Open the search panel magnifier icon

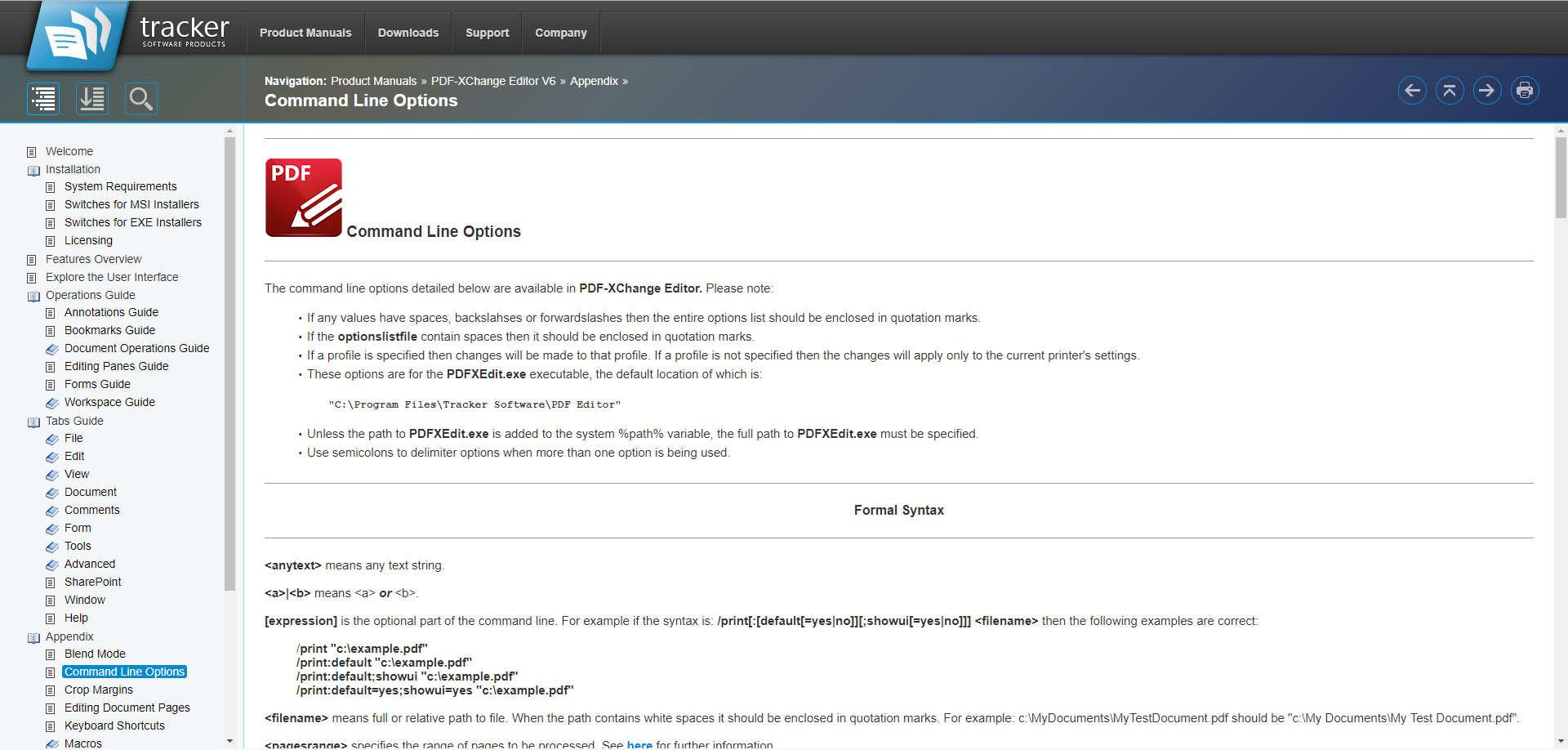(x=141, y=99)
